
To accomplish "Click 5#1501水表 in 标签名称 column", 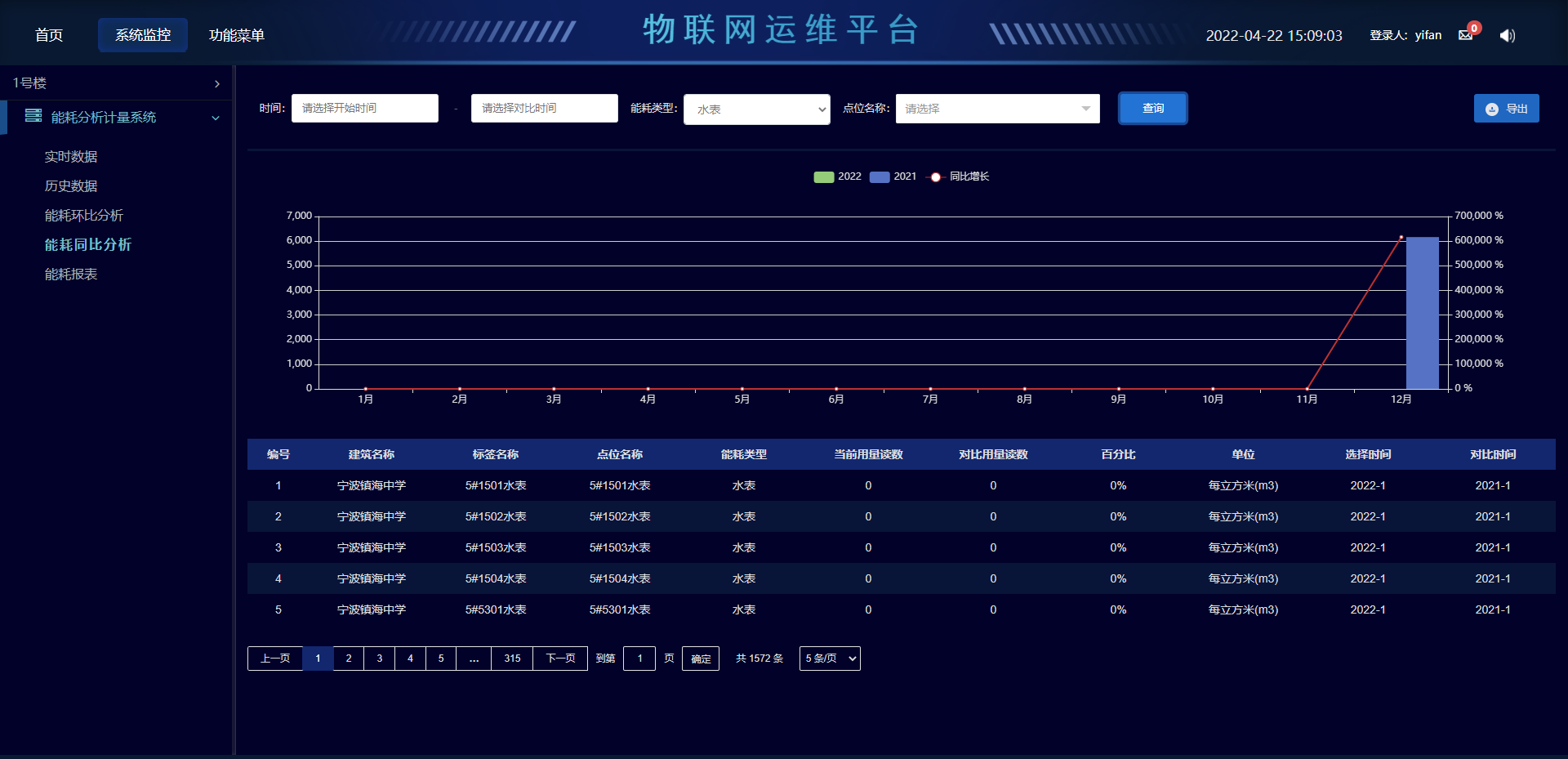I will pos(496,485).
